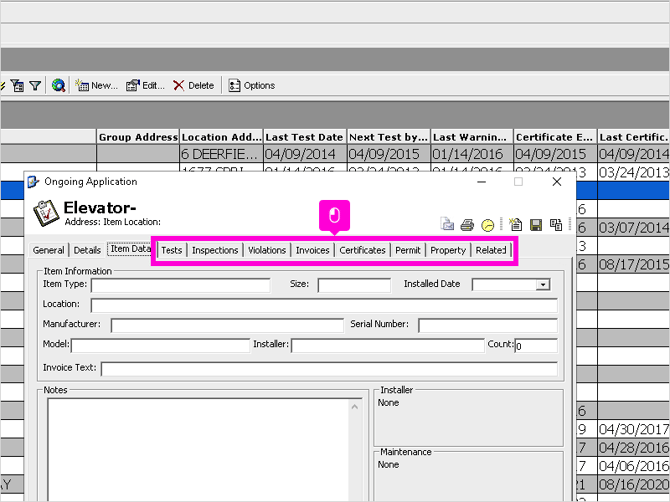The height and width of the screenshot is (502, 670).
Task: Click the Location input field
Action: point(324,305)
